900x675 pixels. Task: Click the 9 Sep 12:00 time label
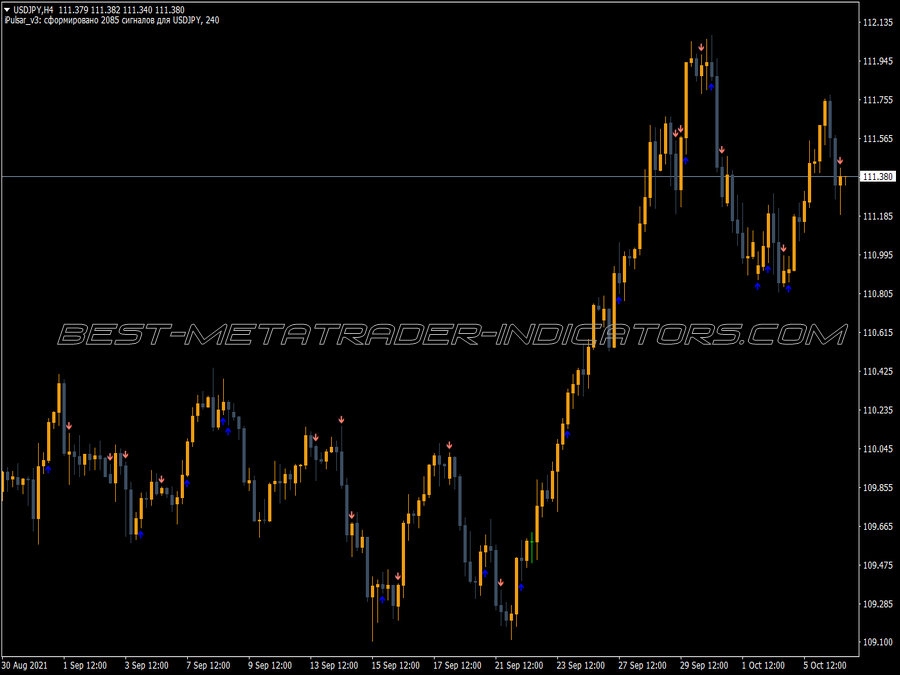tap(270, 665)
